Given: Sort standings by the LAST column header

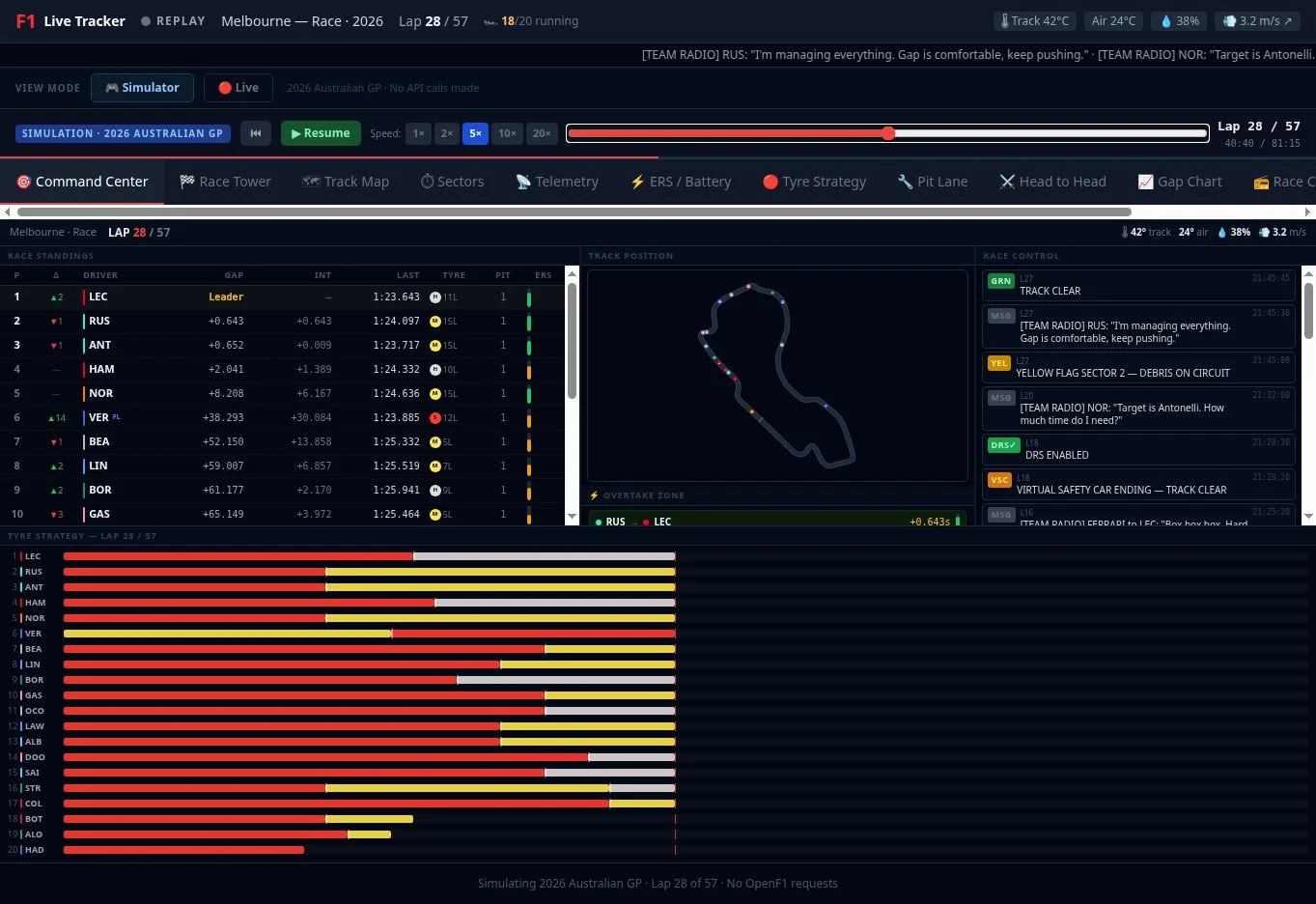Looking at the screenshot, I should point(407,275).
